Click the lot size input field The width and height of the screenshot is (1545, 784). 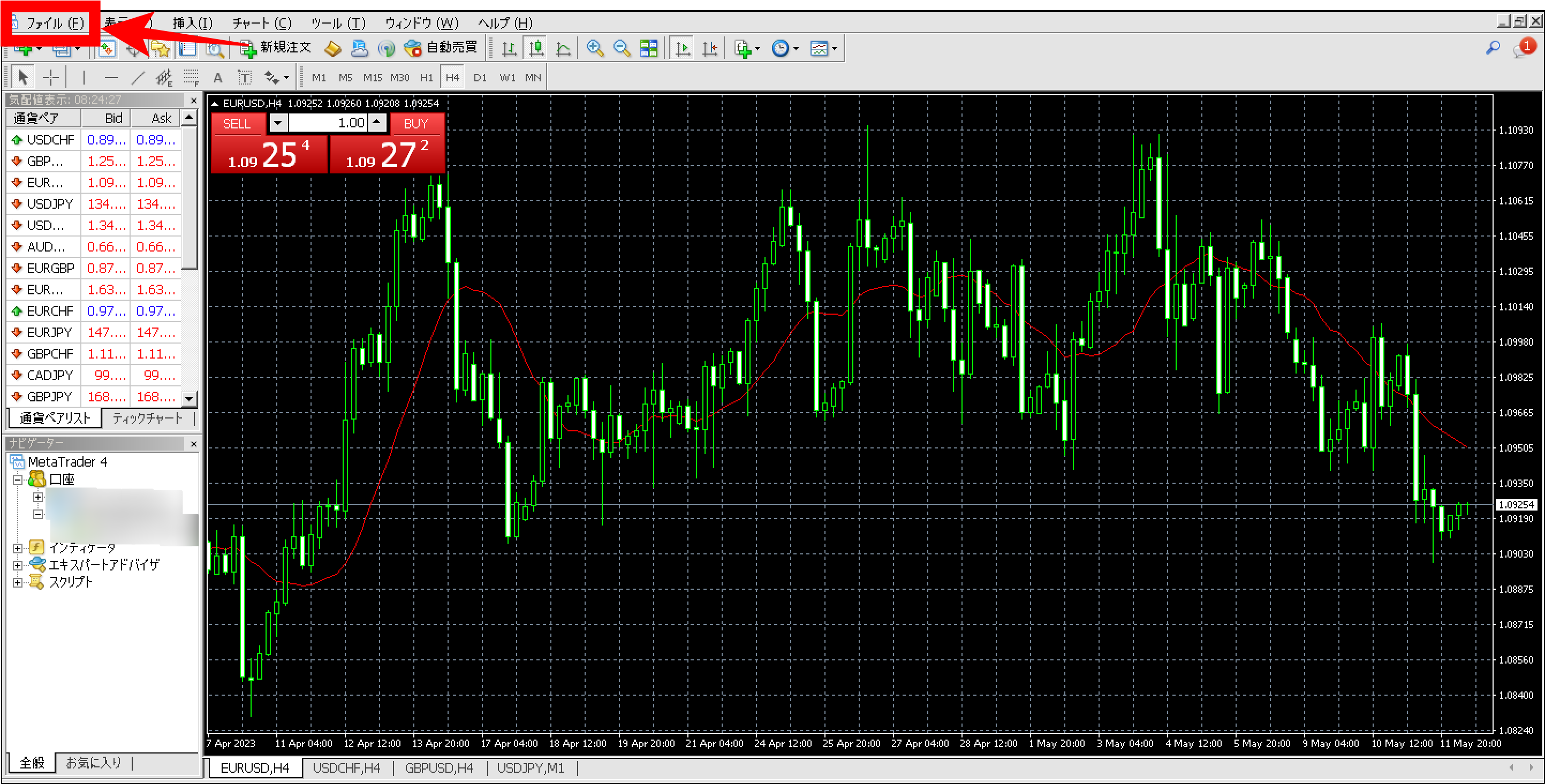click(327, 123)
